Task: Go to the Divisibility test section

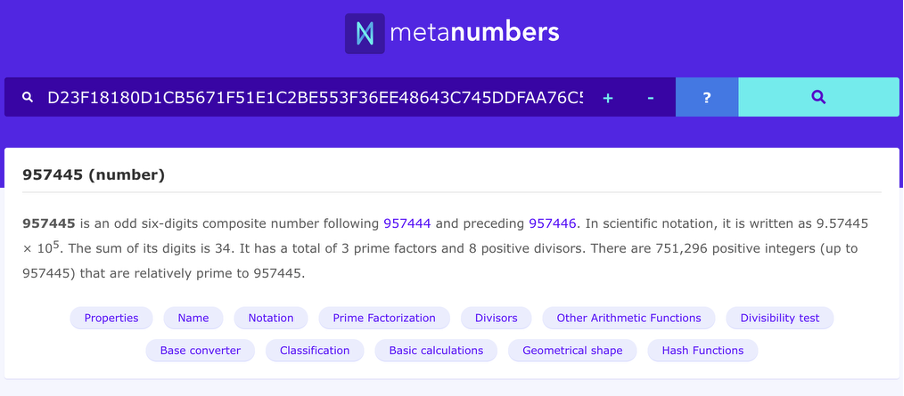Action: tap(780, 318)
